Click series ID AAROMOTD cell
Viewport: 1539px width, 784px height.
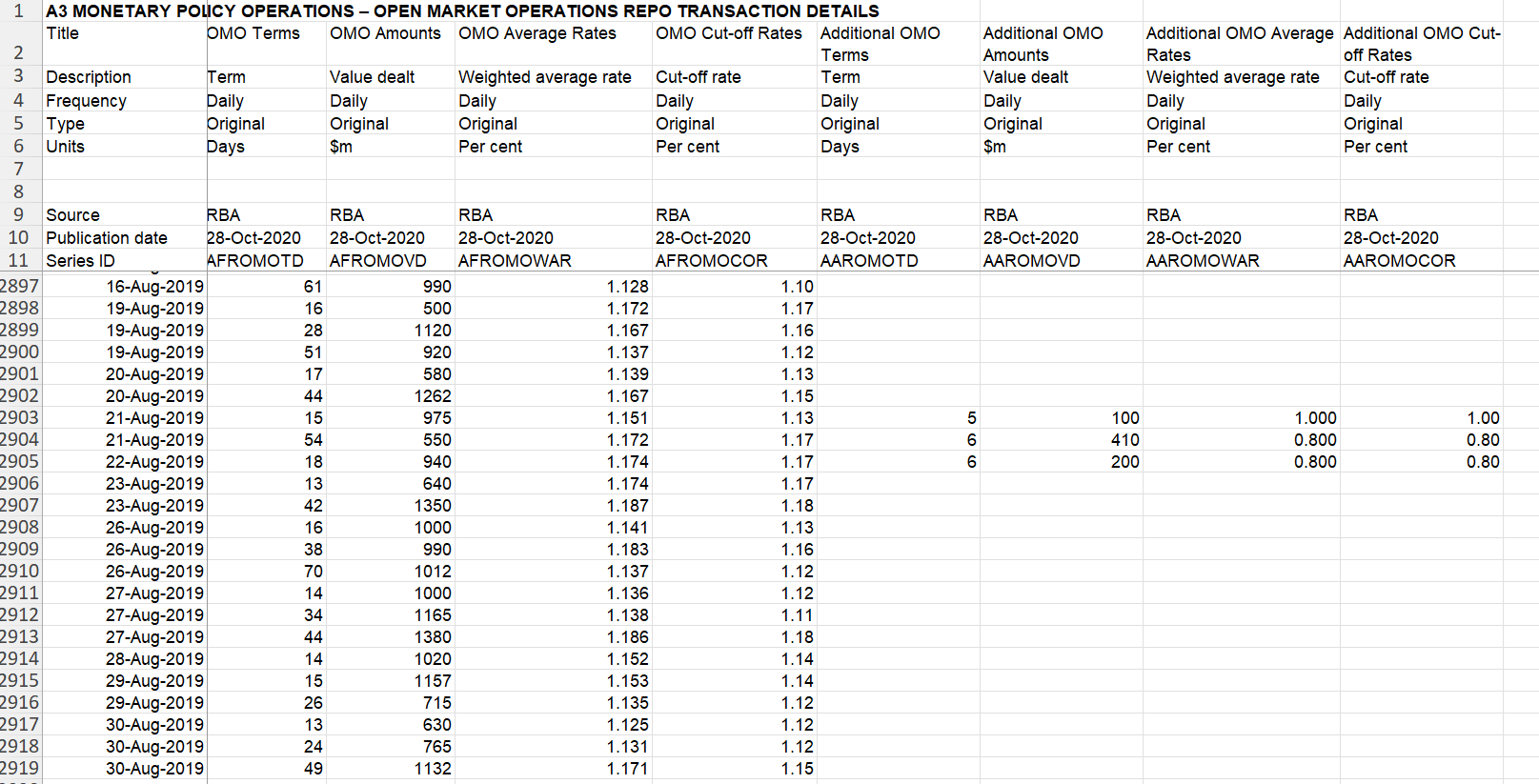tap(899, 260)
